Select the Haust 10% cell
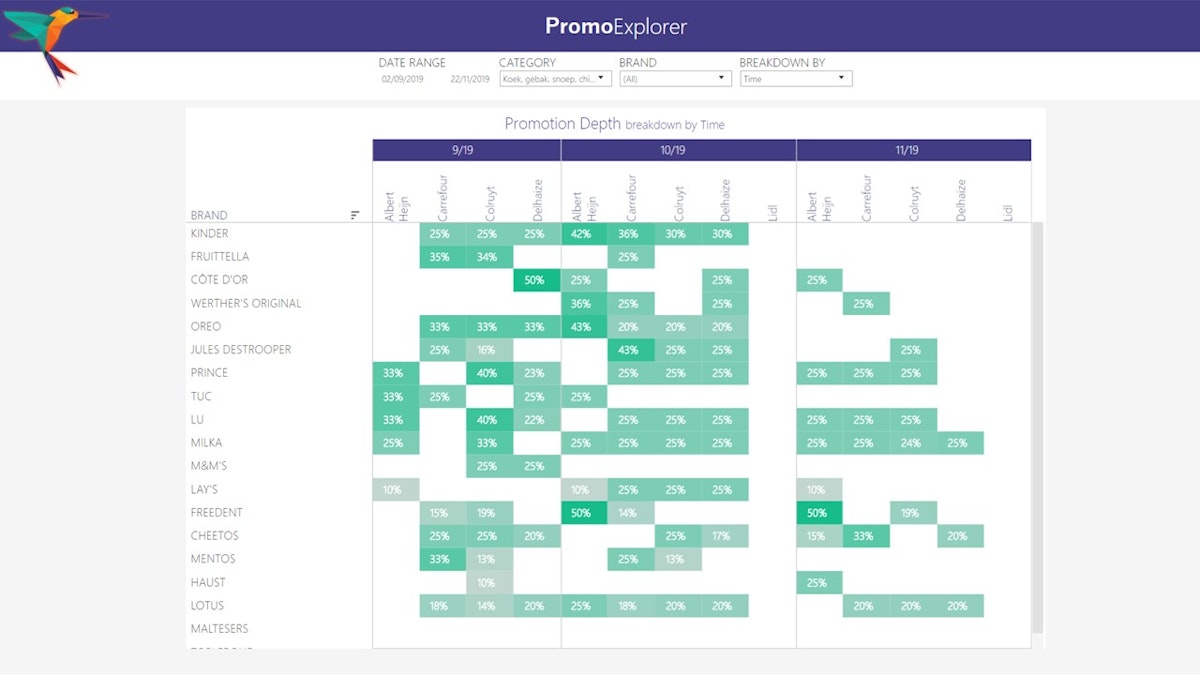Viewport: 1200px width, 675px height. point(489,582)
